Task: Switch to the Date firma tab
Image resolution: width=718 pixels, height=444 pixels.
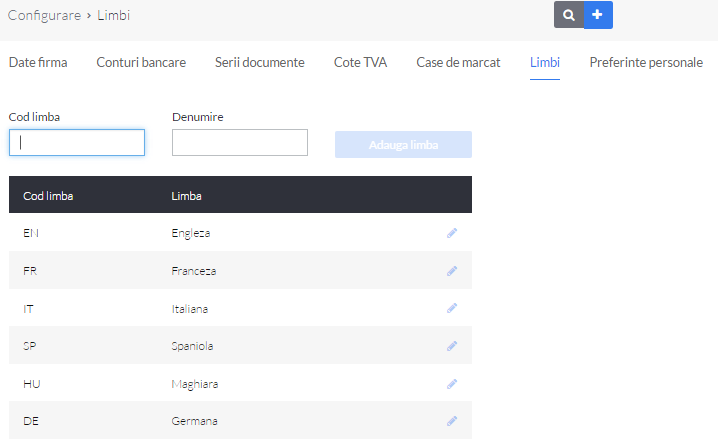Action: (x=38, y=62)
